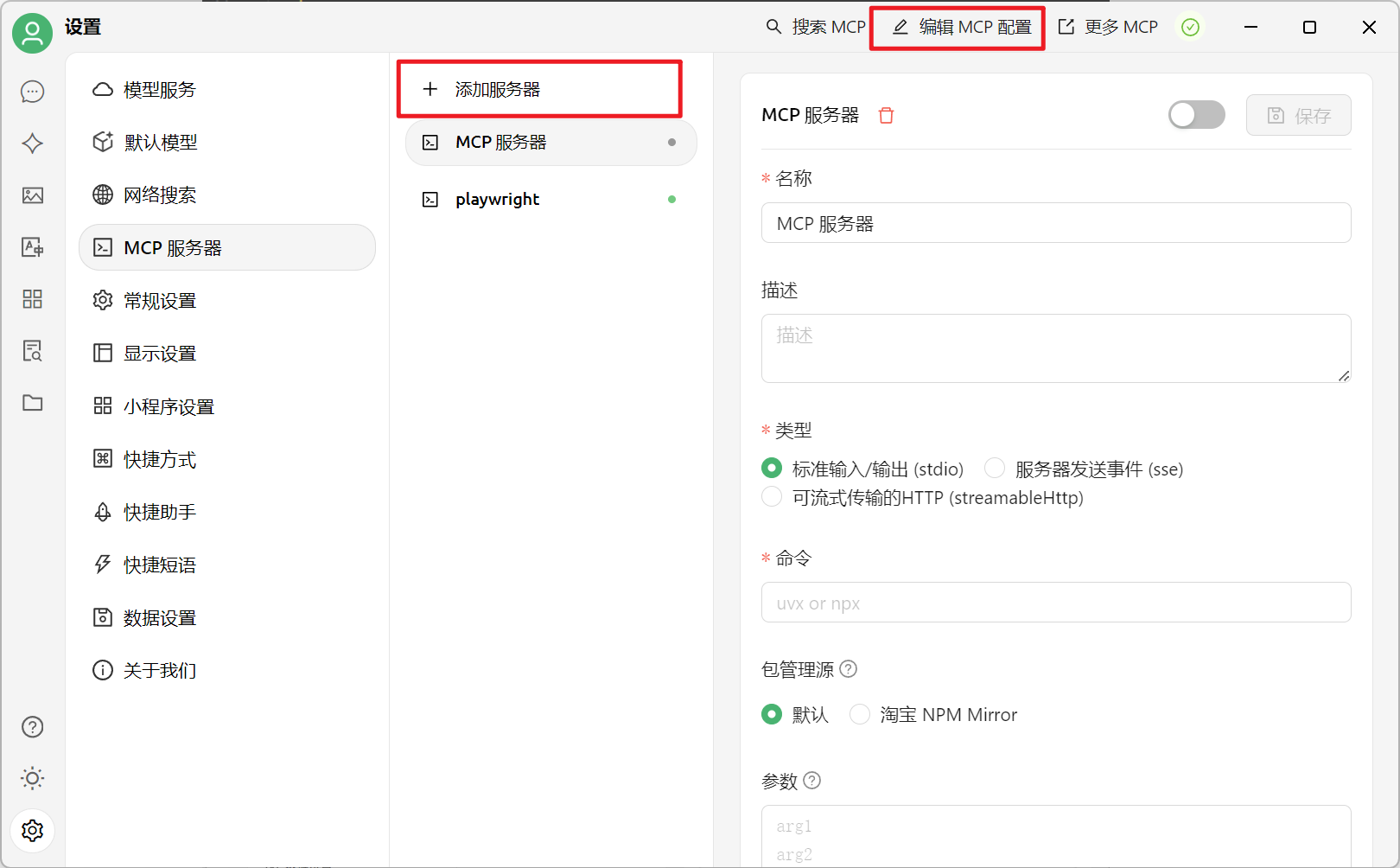Switch theme with the sun icon

pos(33,778)
